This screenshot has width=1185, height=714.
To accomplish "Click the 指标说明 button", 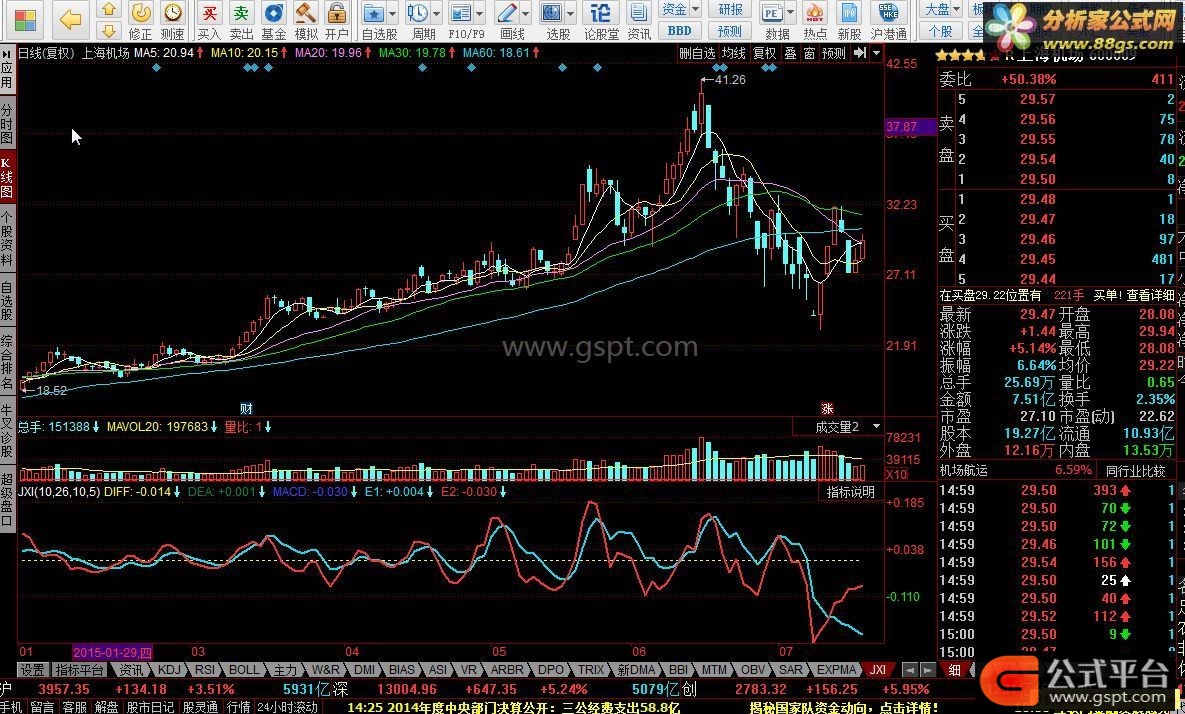I will (x=850, y=492).
